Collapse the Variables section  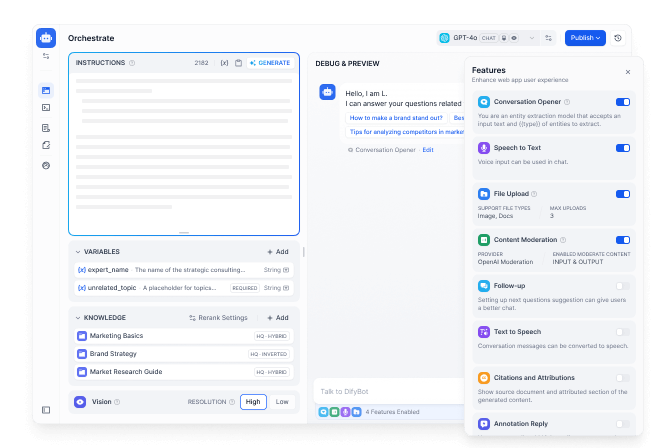[x=77, y=252]
